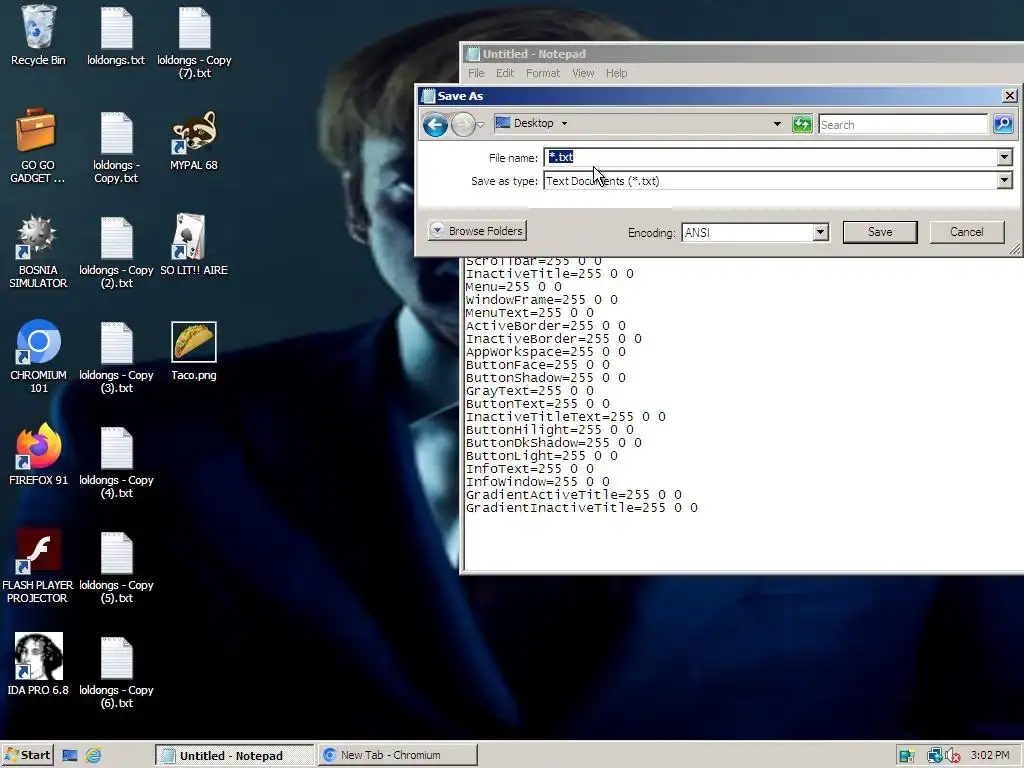Click the Menu=255 0 0 line
The image size is (1024, 768).
513,286
